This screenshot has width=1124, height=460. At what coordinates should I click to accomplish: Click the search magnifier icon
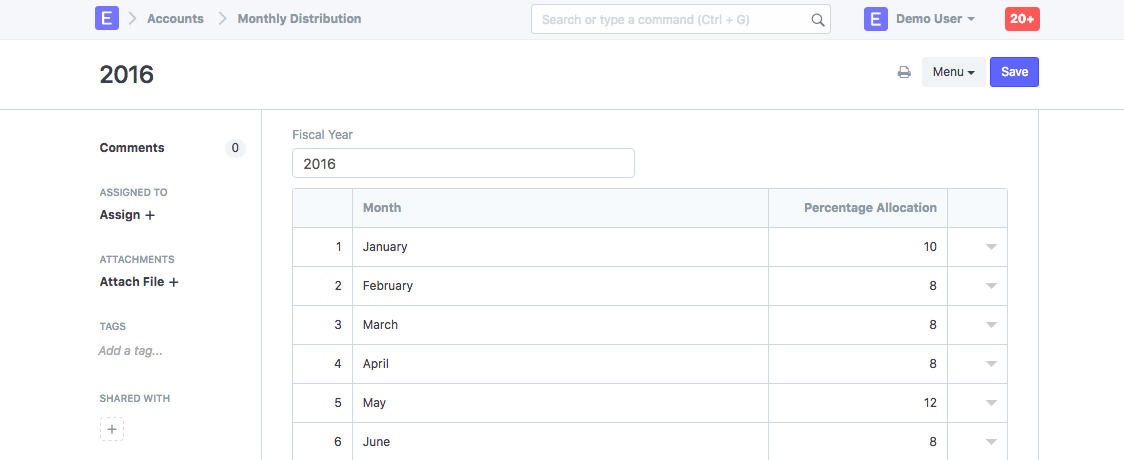pos(817,19)
